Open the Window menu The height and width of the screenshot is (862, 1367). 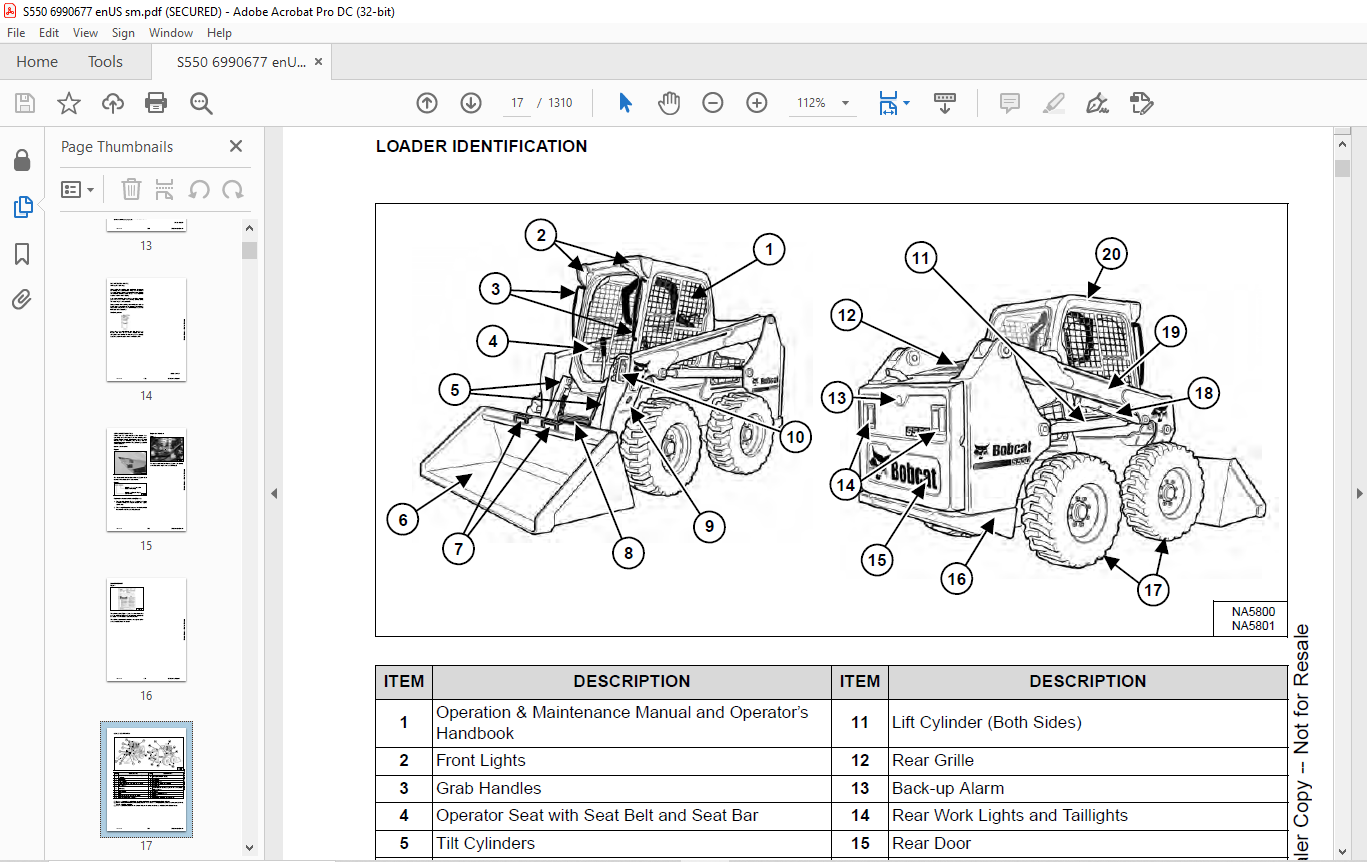pos(171,33)
